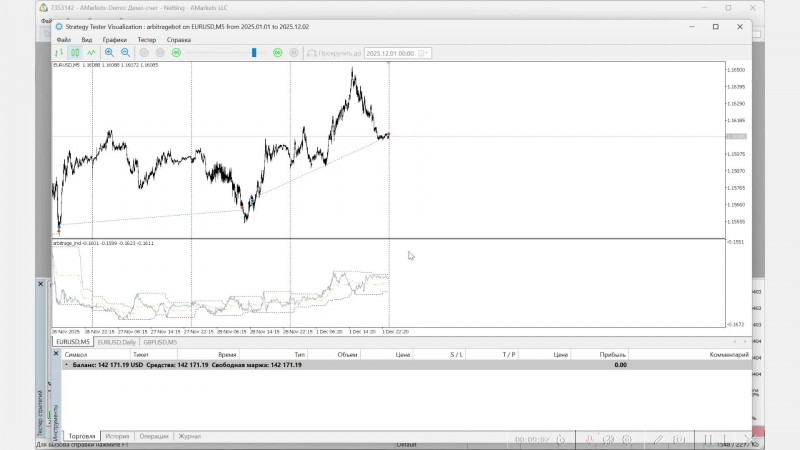
Task: Open the Графики menu
Action: tap(114, 40)
